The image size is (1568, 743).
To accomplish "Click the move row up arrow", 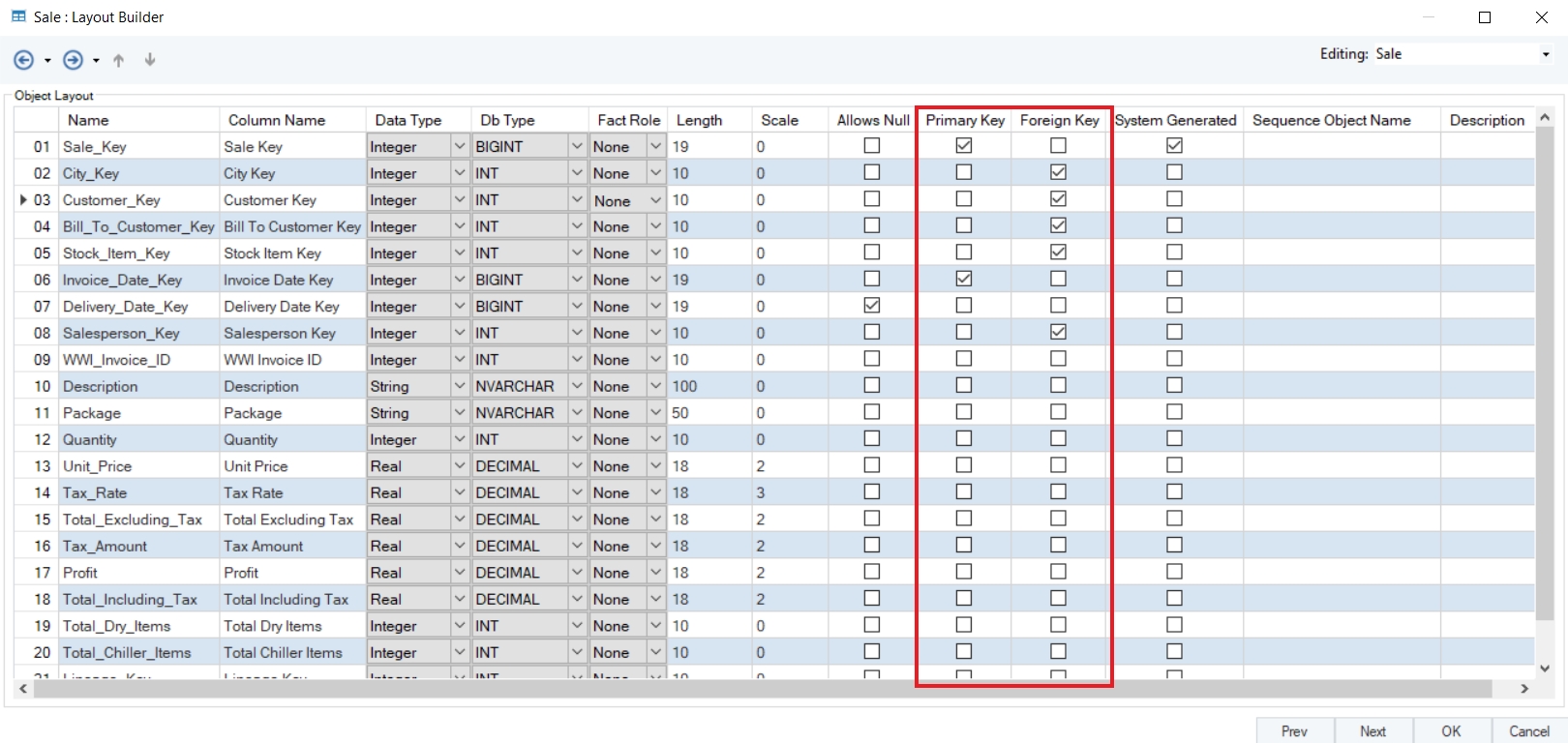I will click(119, 60).
